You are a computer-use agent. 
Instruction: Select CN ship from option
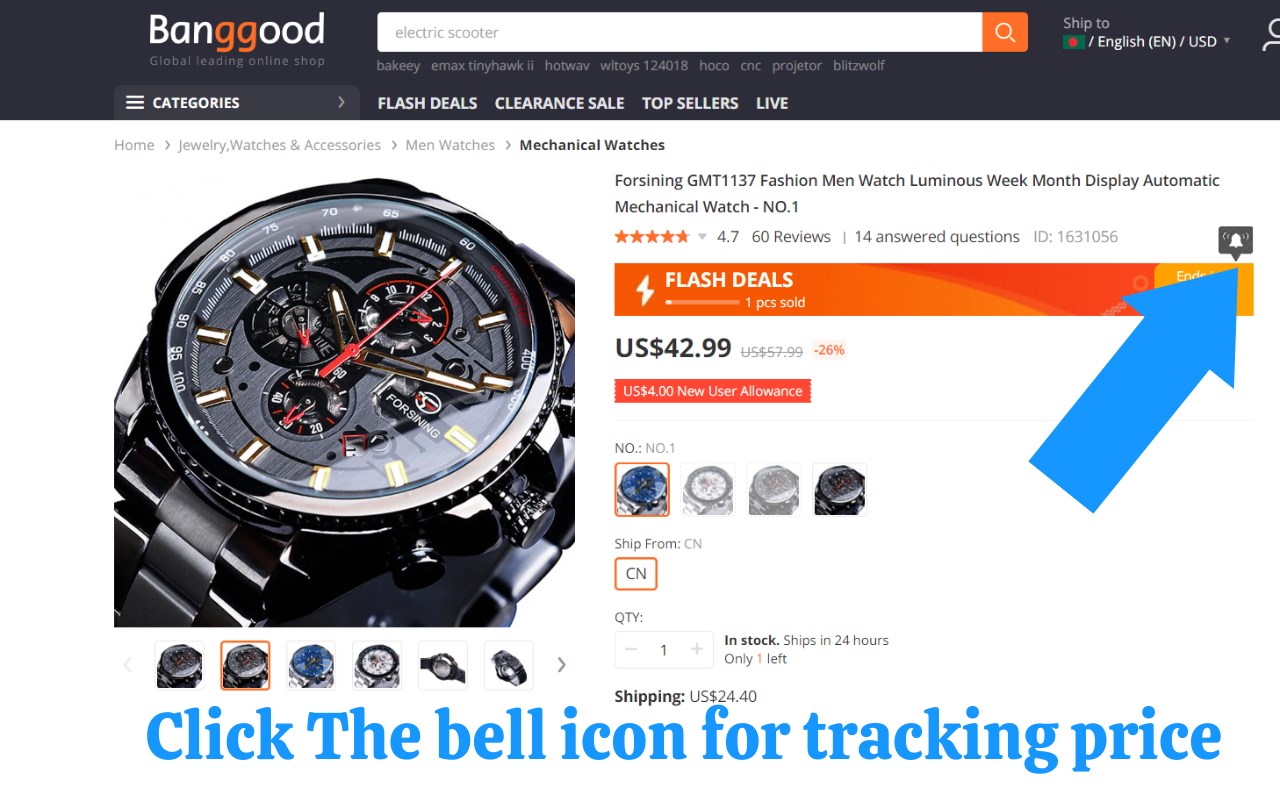(636, 573)
